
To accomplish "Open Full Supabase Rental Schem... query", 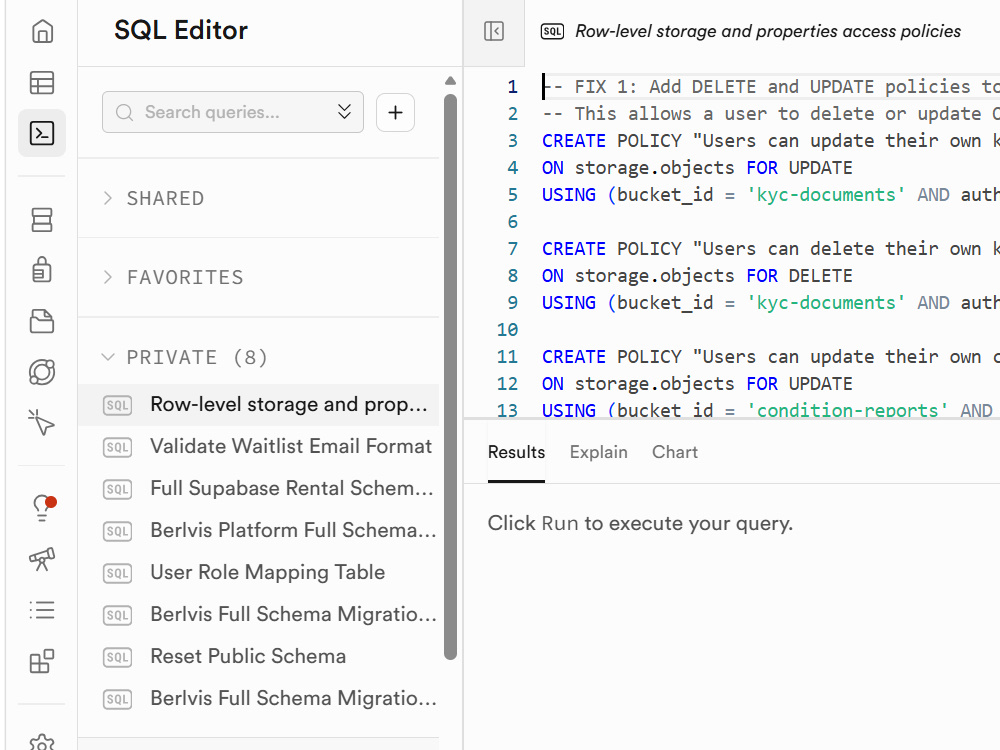I will pos(258,489).
